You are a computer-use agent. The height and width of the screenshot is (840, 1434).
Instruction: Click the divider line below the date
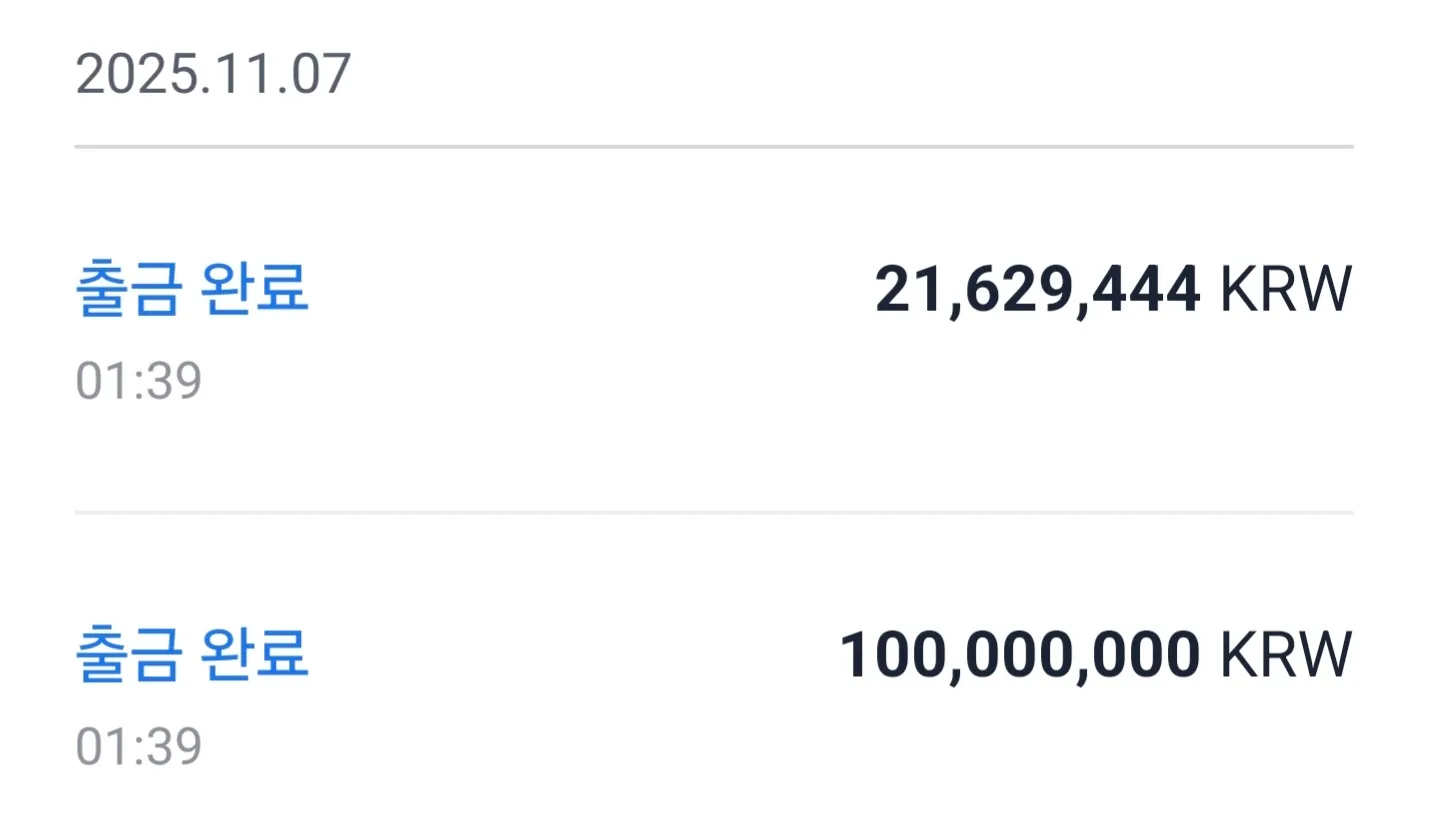click(714, 147)
